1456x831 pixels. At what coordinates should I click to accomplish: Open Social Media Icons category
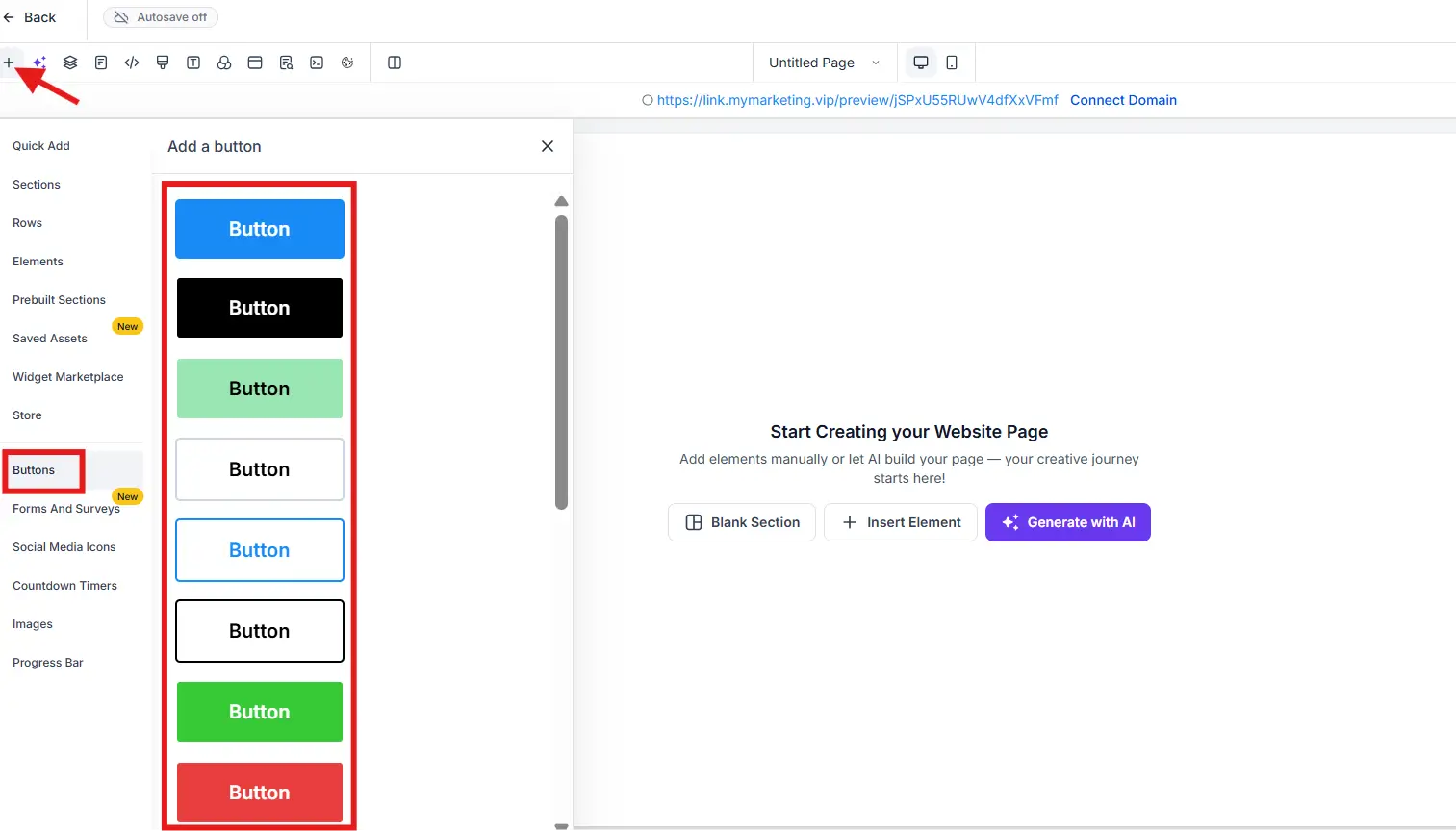64,547
